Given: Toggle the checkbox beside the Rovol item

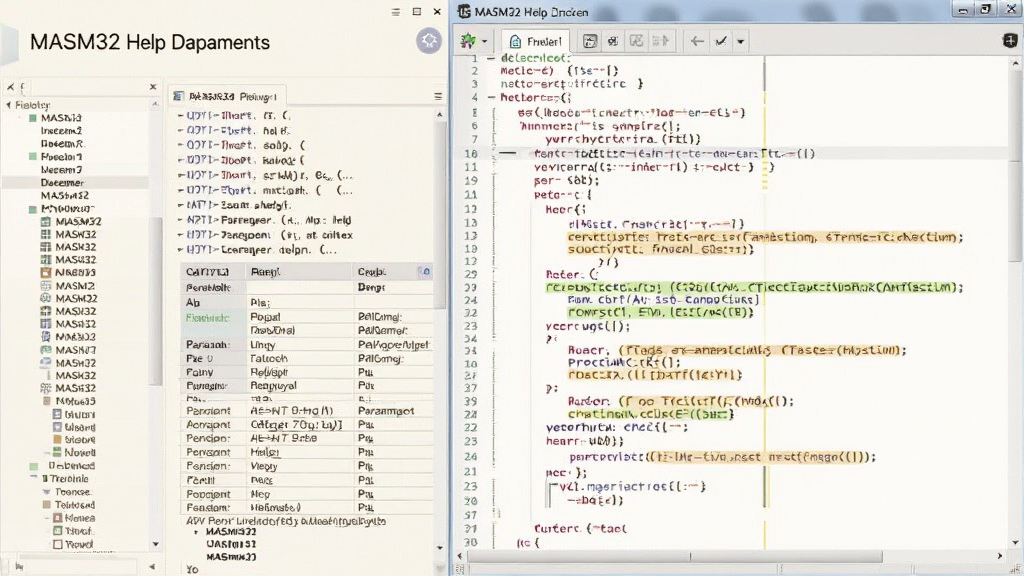Looking at the screenshot, I should (57, 544).
